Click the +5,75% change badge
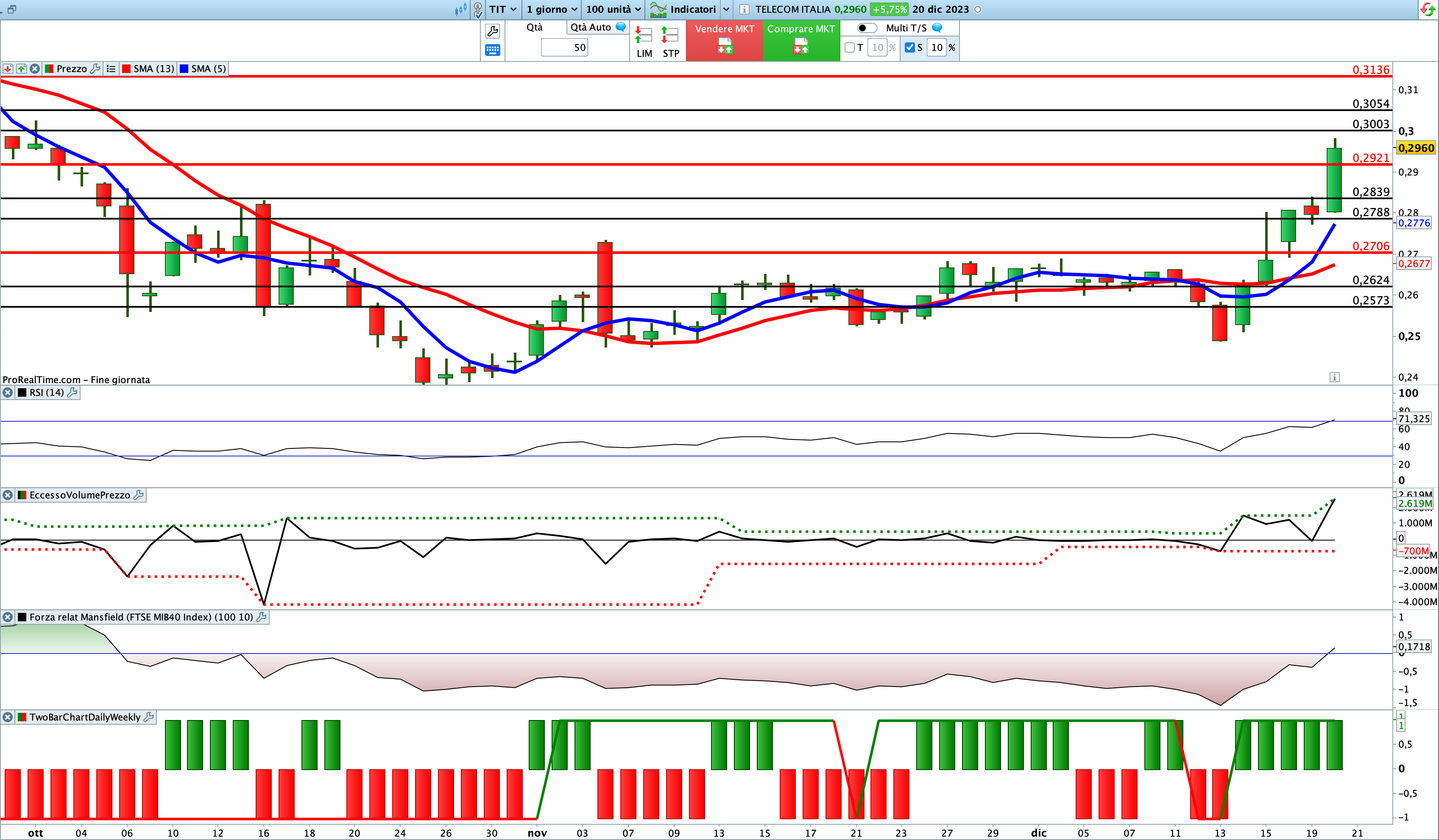Image resolution: width=1439 pixels, height=840 pixels. tap(889, 10)
